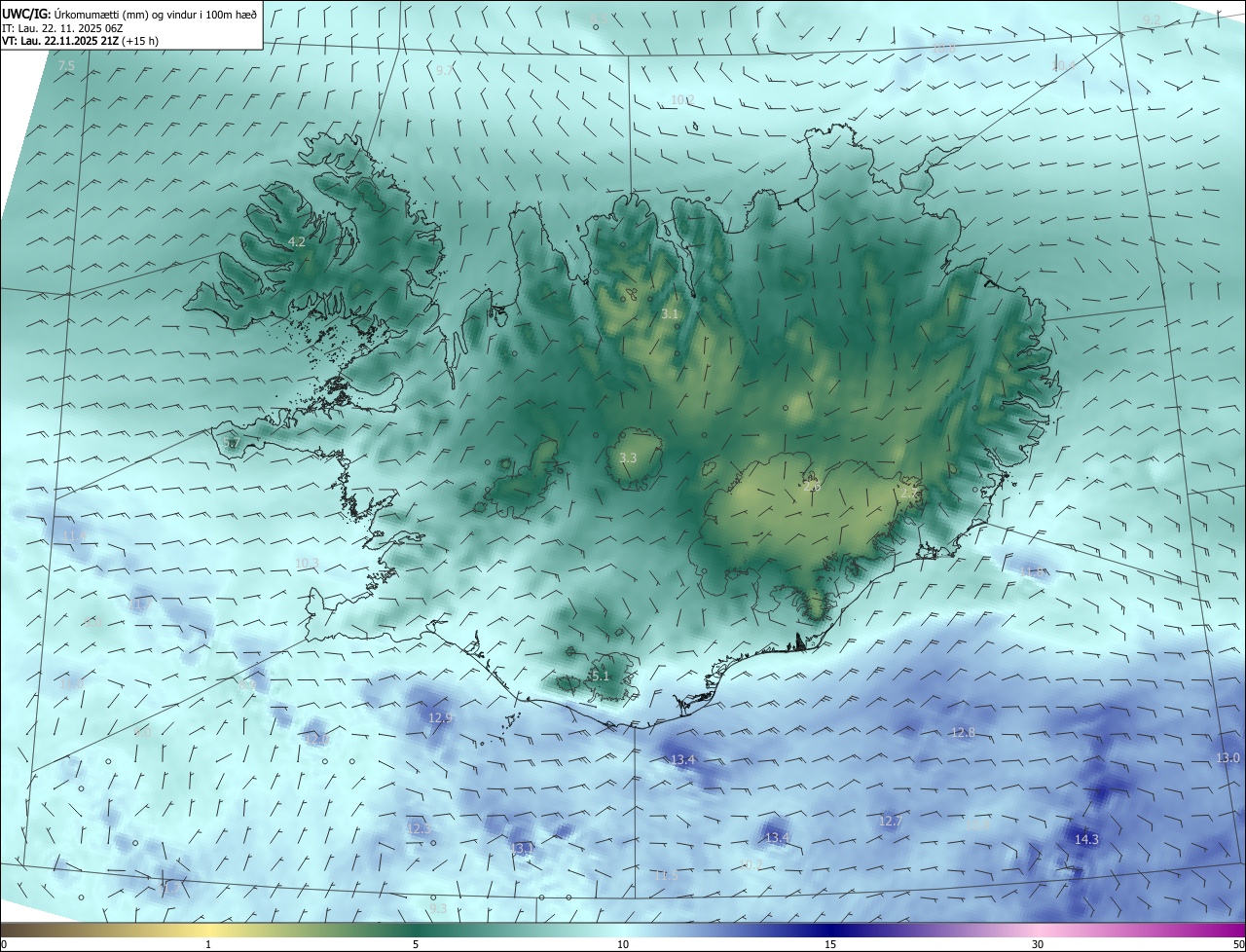Image resolution: width=1246 pixels, height=952 pixels.
Task: Click the 'VT: Lau. 22.11.2025 21Z (+15 h)' line
Action: (x=80, y=41)
